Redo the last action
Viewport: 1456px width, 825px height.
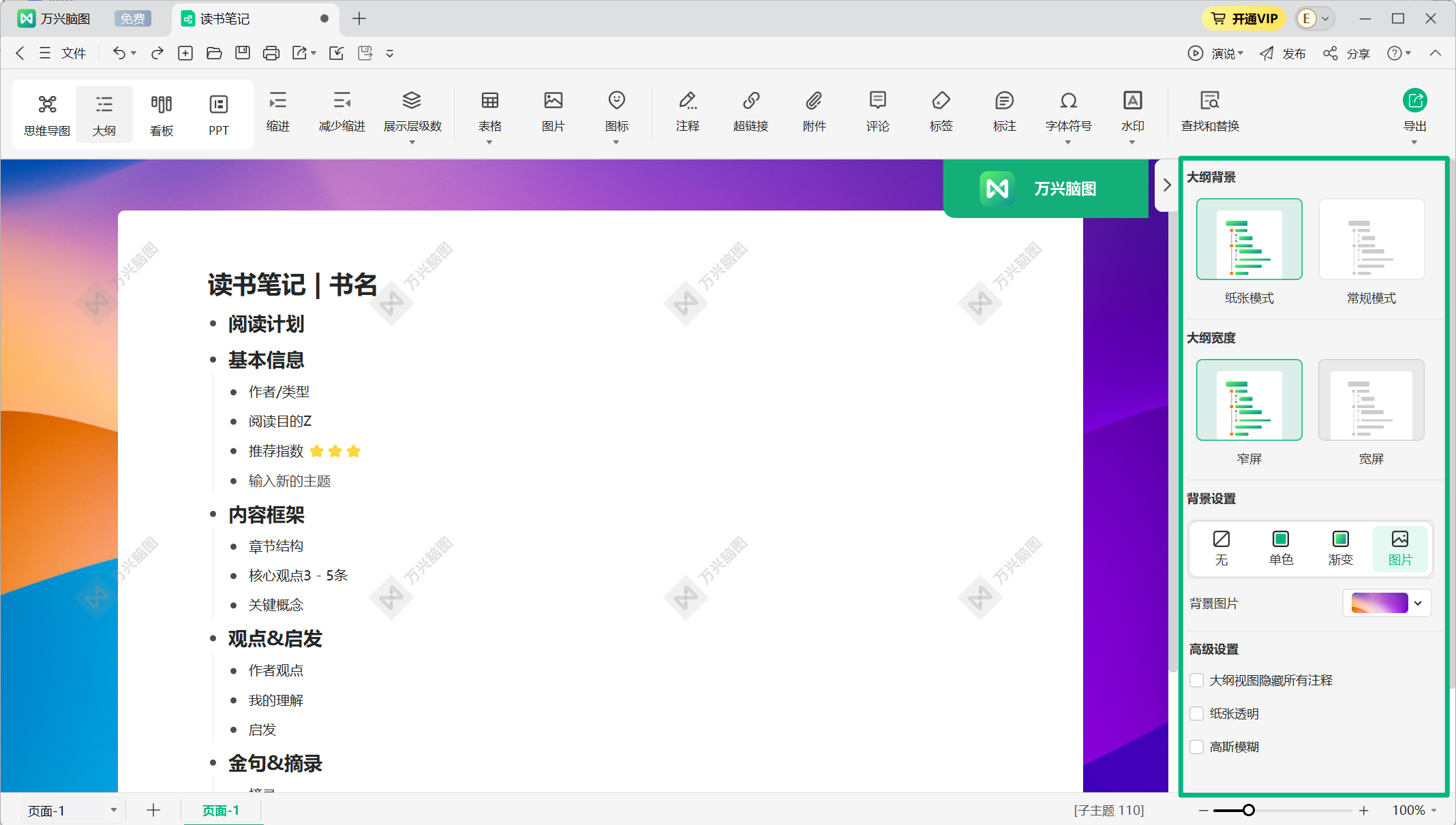[157, 53]
